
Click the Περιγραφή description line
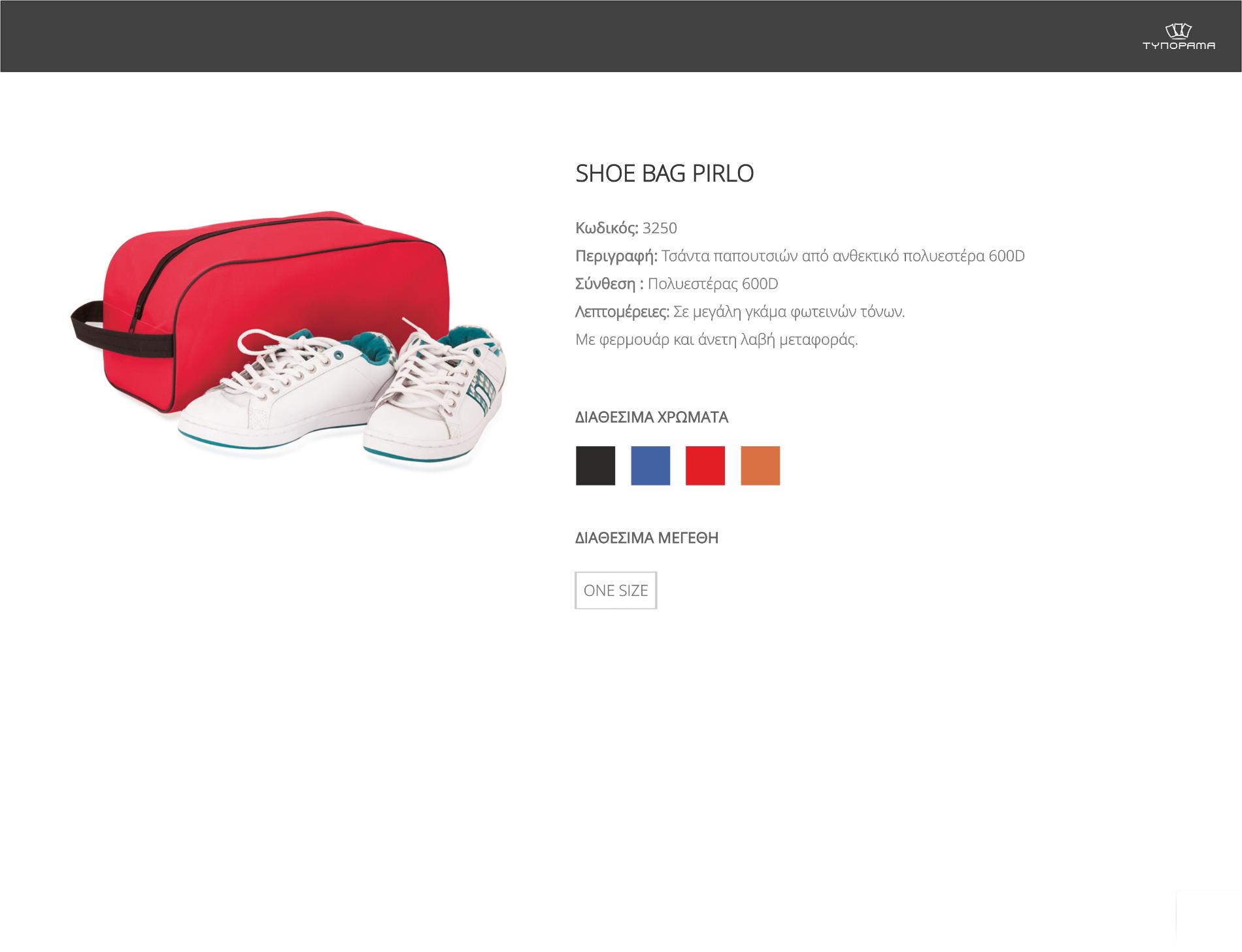pyautogui.click(x=800, y=256)
